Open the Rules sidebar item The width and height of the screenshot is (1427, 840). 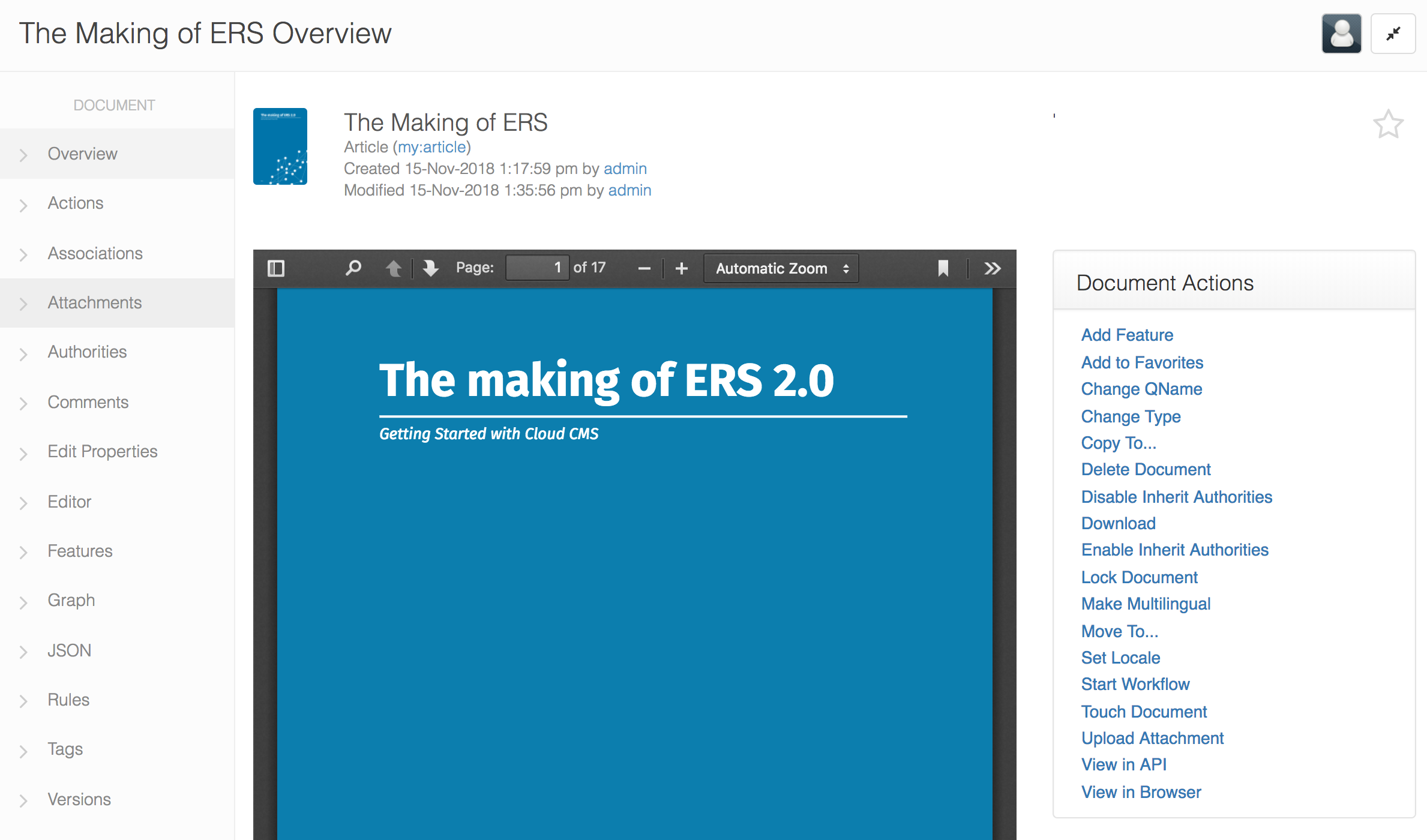click(x=117, y=700)
